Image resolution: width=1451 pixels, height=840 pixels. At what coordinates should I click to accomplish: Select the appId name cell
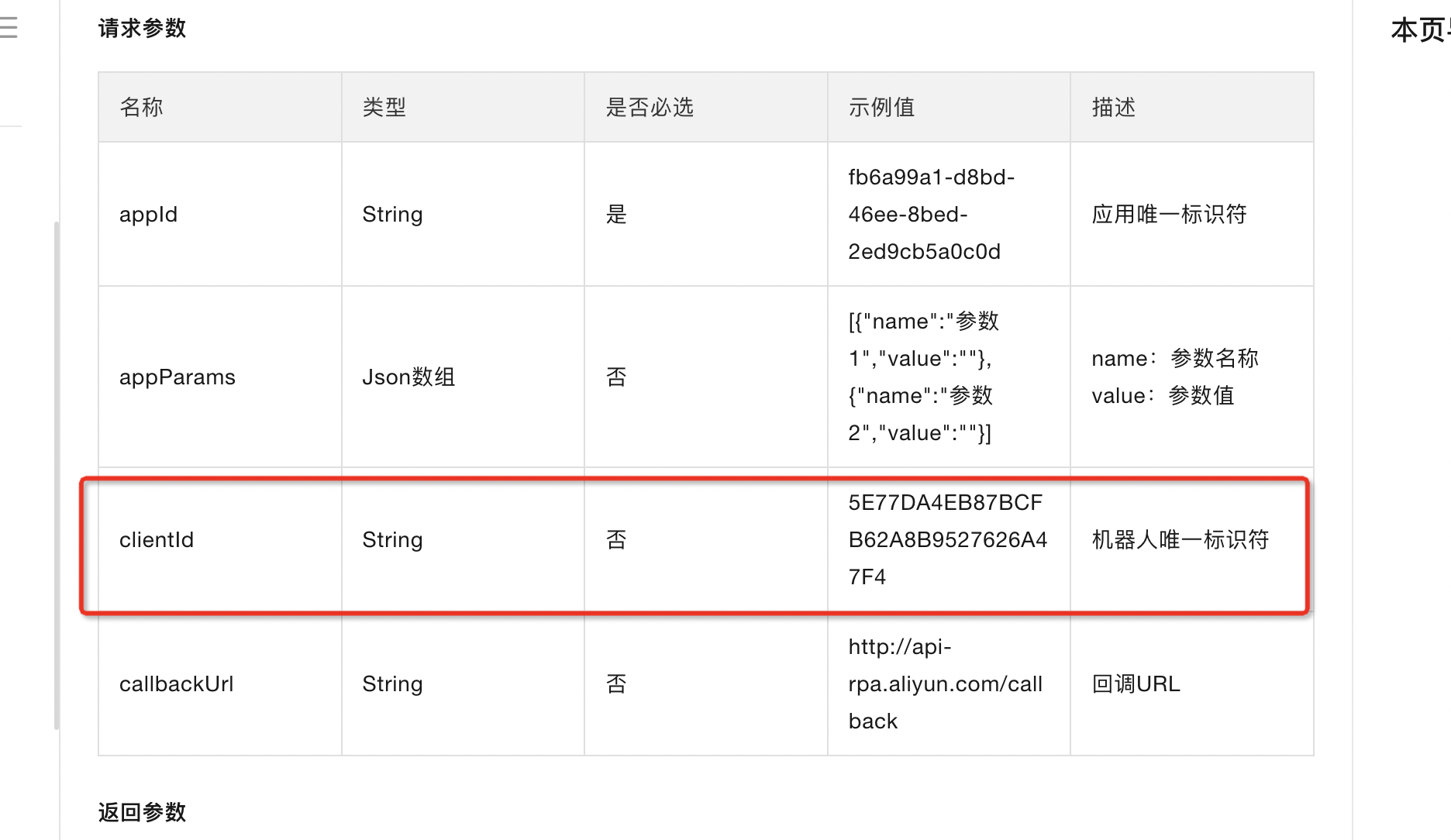tap(149, 215)
